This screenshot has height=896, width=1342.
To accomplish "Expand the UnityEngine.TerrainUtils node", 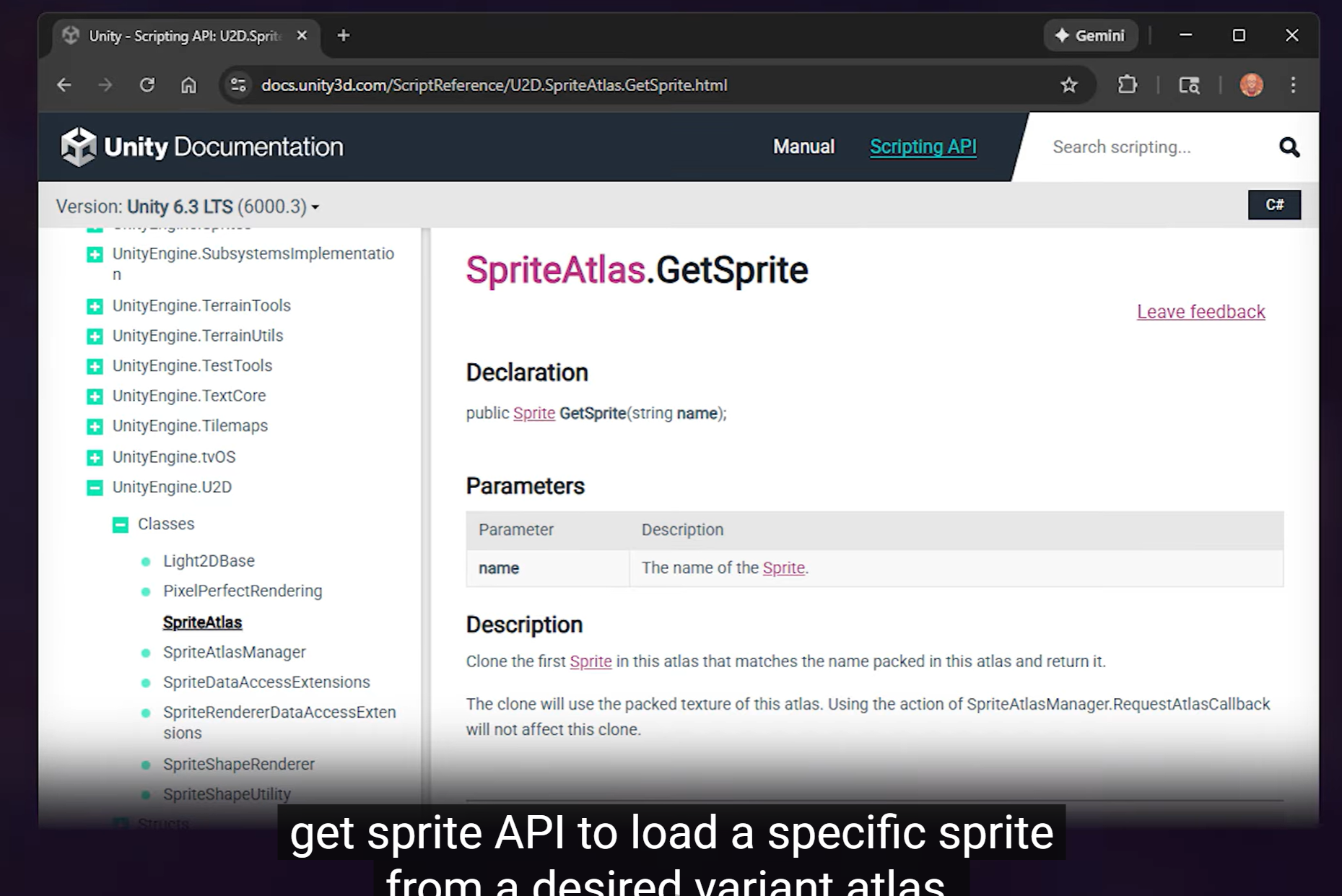I will (x=95, y=336).
